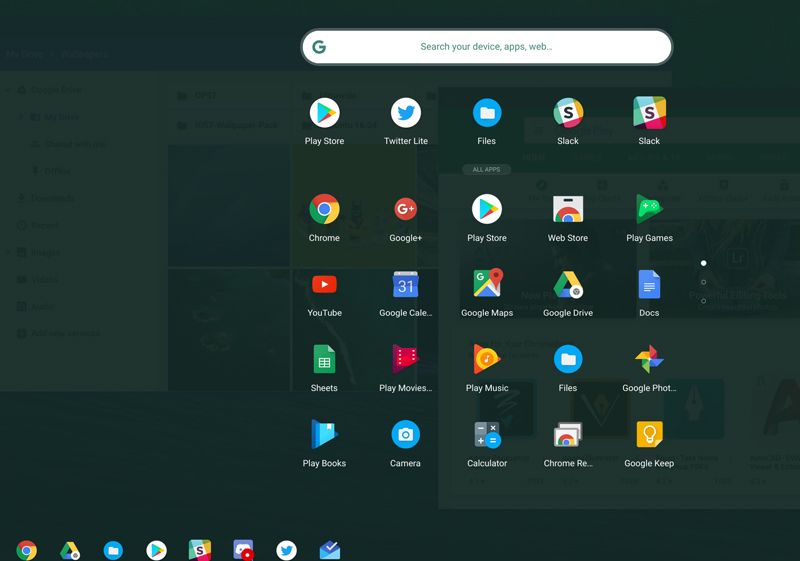Launch the Chrome Web Store app

tap(568, 210)
